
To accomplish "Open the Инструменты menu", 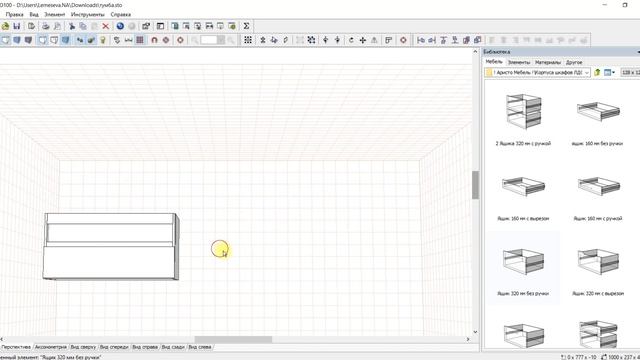I will point(88,14).
